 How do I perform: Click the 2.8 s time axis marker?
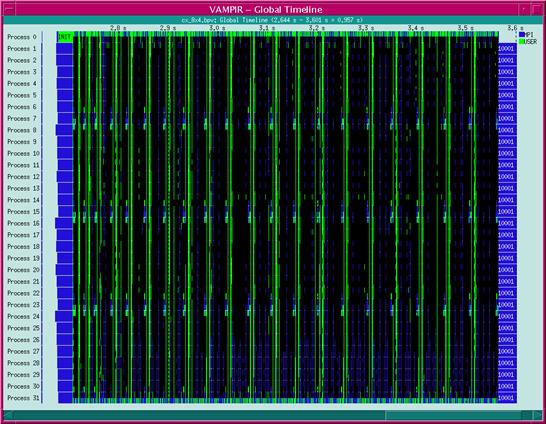click(118, 28)
